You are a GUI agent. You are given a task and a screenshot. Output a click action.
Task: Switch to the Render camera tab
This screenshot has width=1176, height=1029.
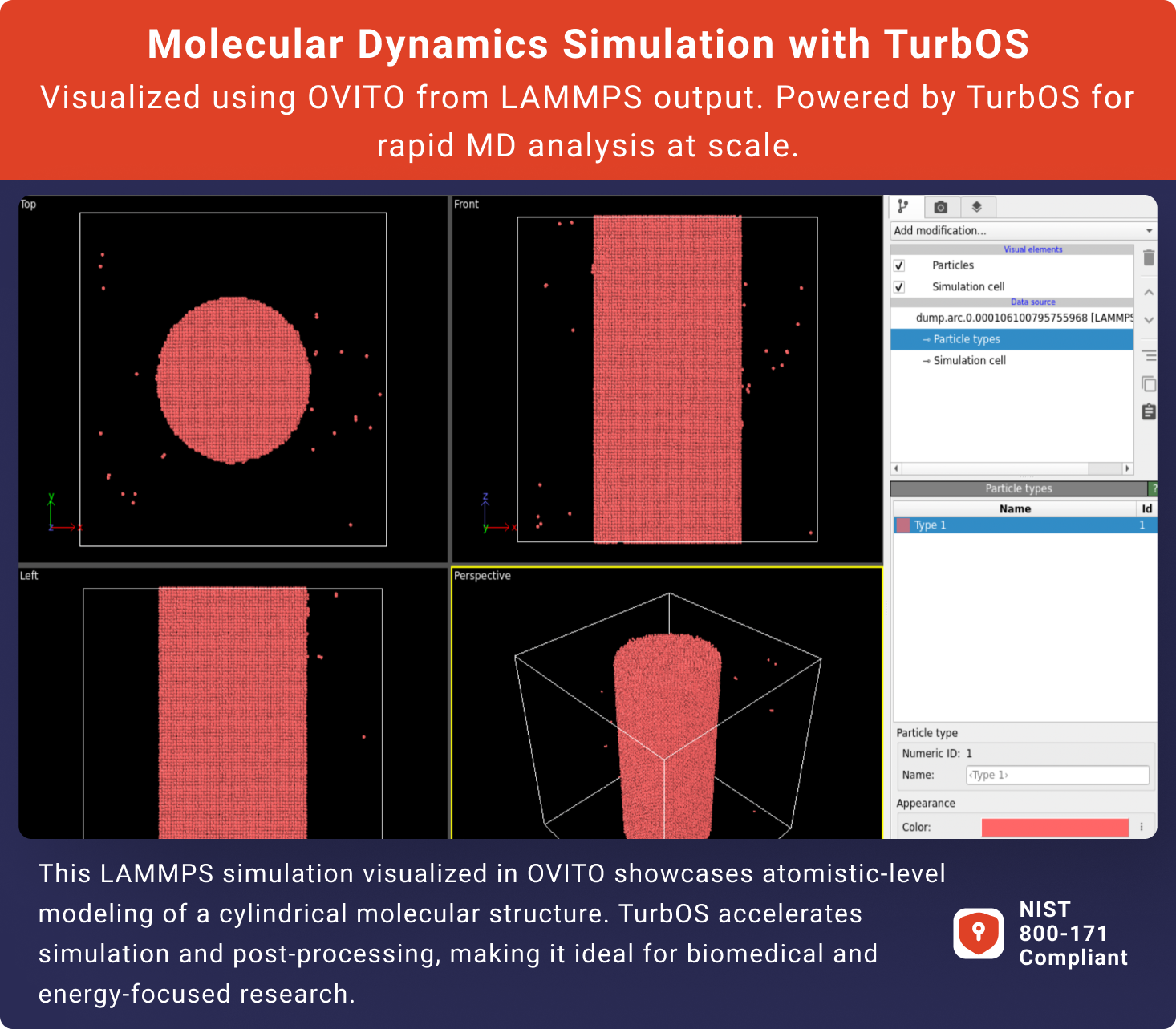(941, 207)
